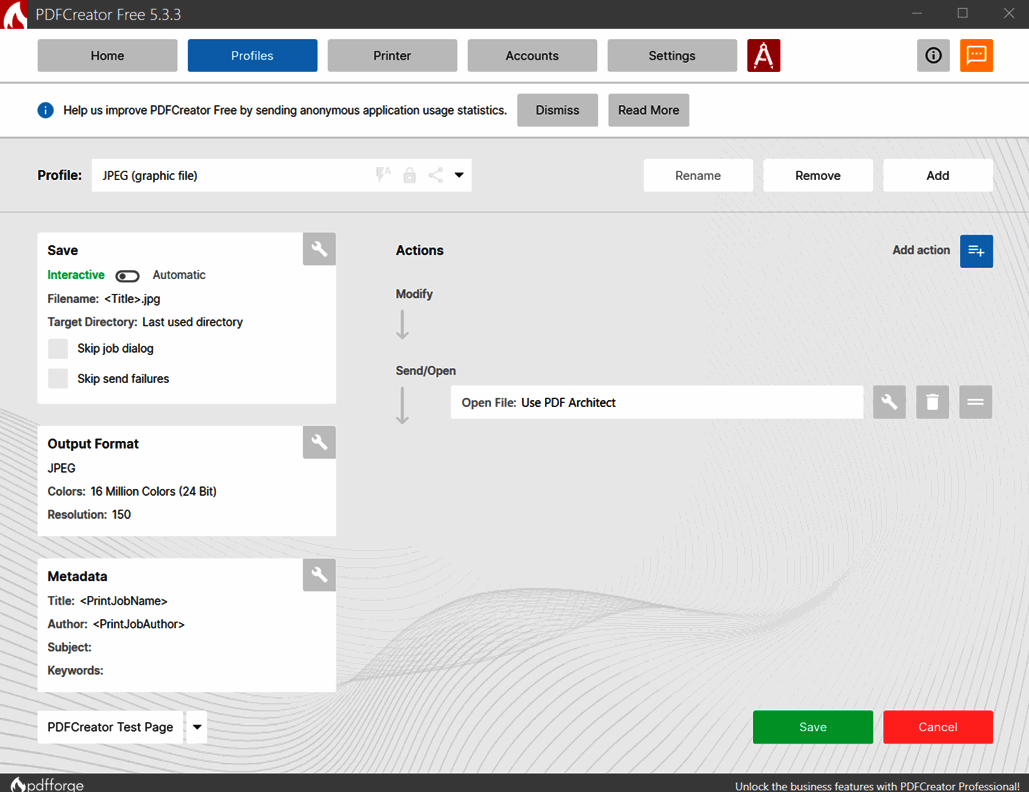
Task: Click the Target Directory: Last used directory text
Action: [145, 322]
